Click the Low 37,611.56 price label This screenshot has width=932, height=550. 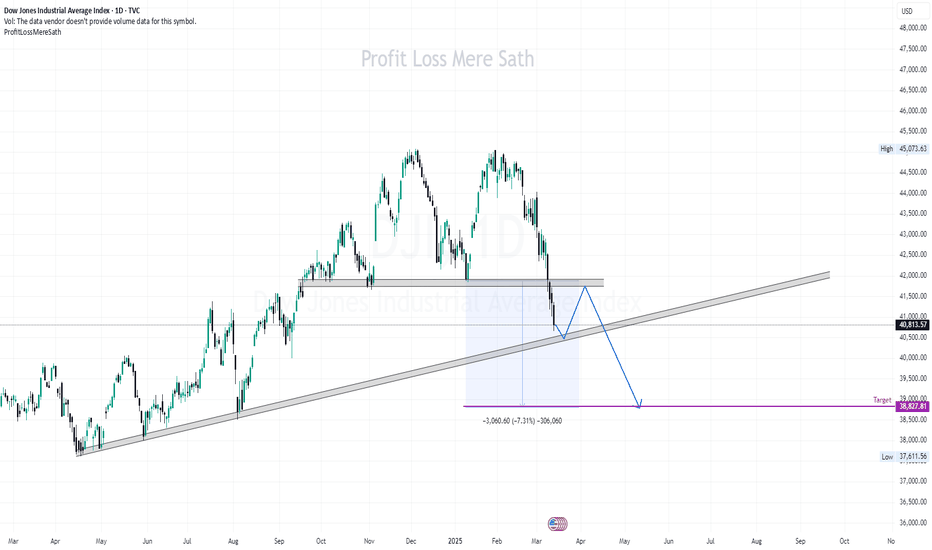903,457
